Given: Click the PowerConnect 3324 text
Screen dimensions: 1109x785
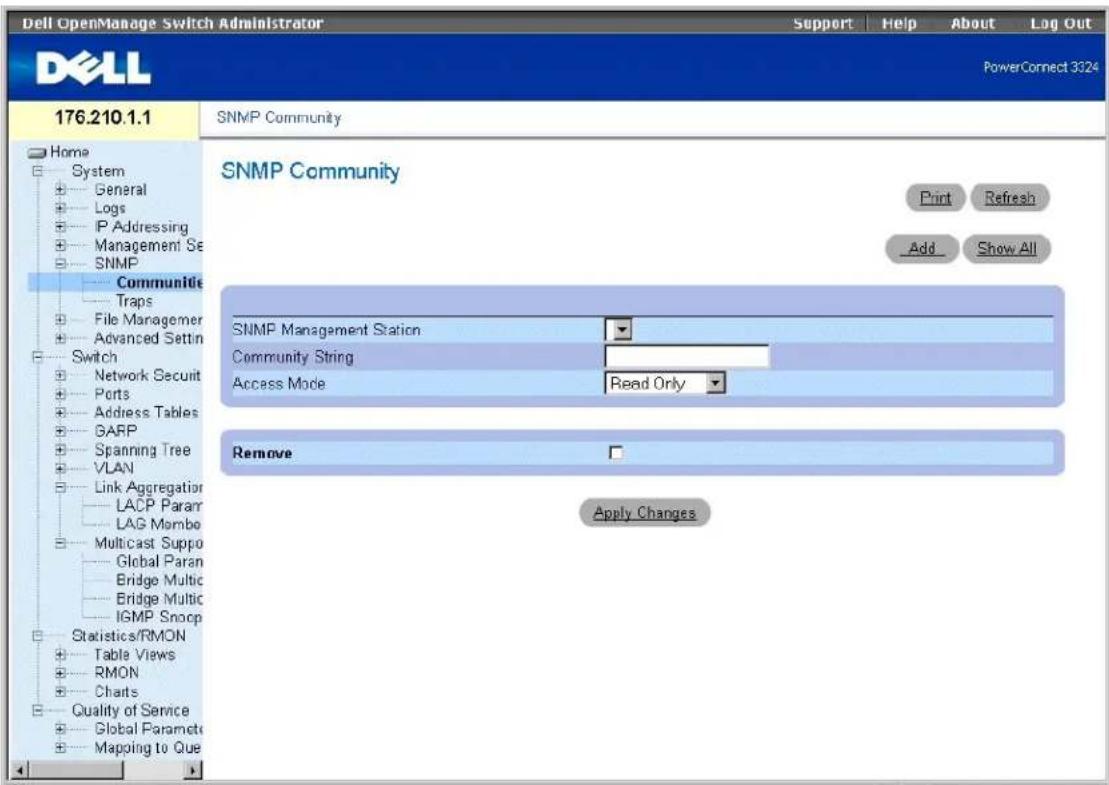Looking at the screenshot, I should 1040,67.
